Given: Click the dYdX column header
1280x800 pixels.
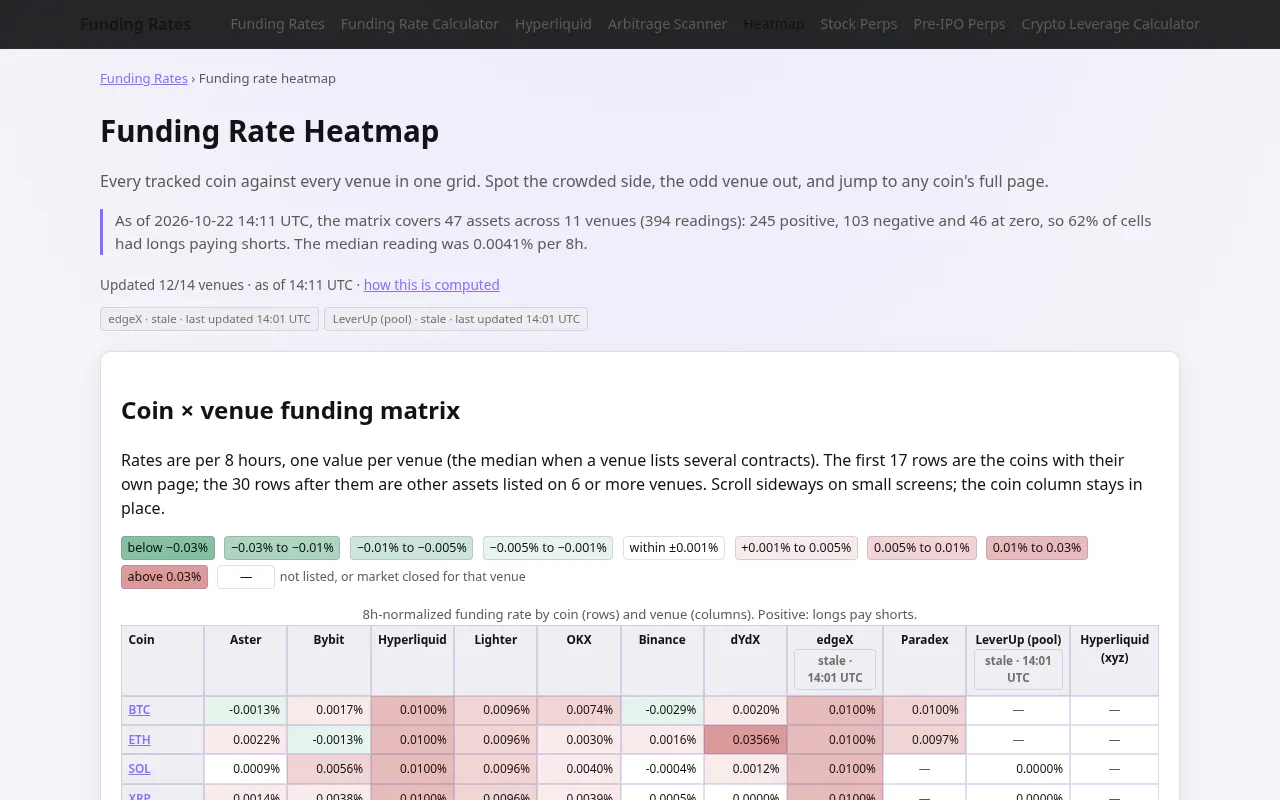Looking at the screenshot, I should (745, 661).
